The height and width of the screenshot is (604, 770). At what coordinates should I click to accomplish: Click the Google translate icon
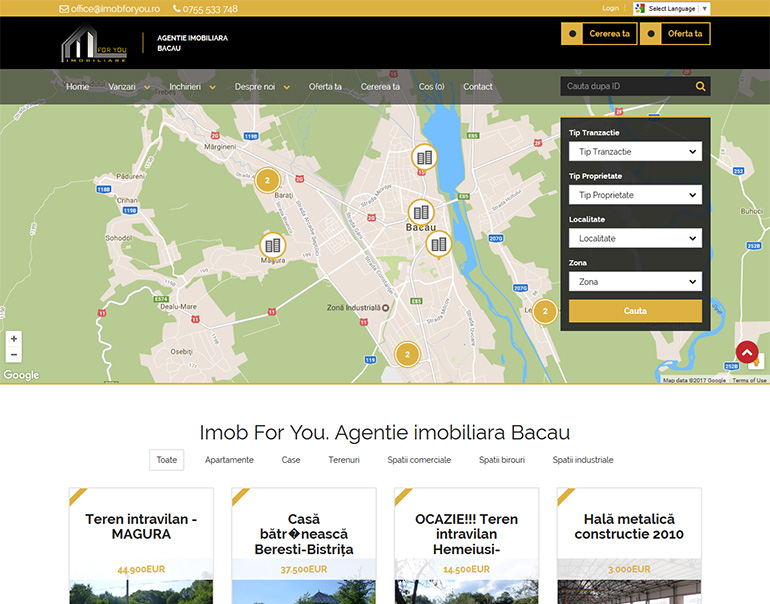[639, 8]
